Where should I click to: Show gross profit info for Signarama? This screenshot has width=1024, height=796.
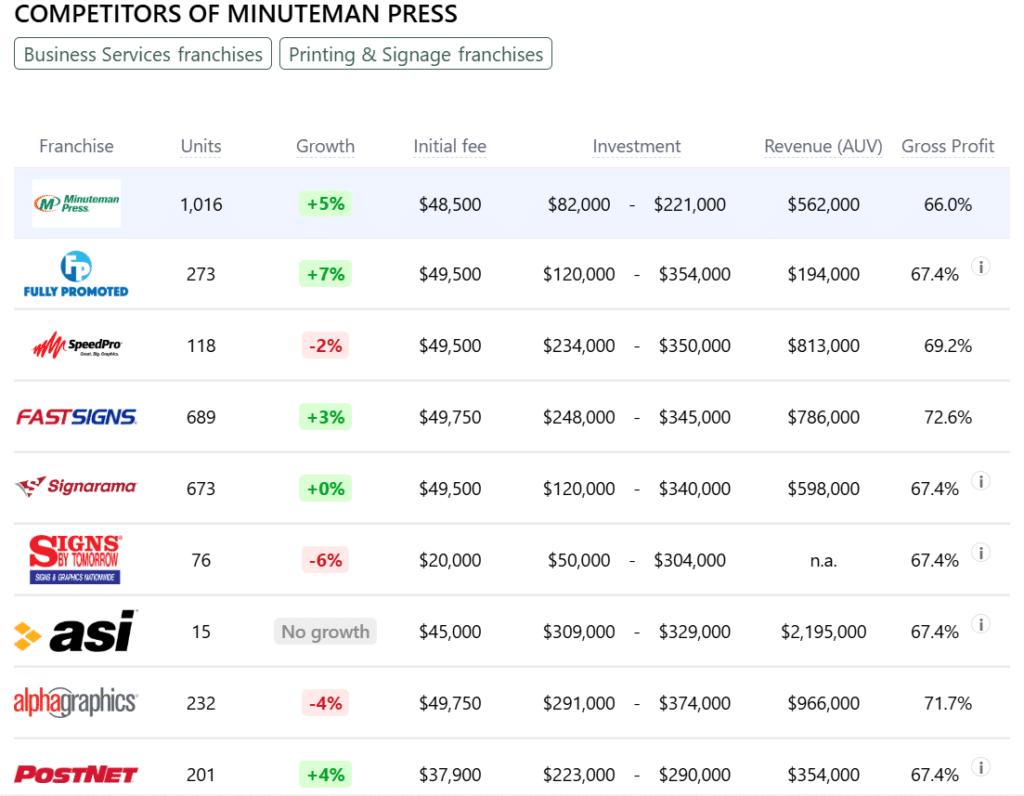click(x=980, y=481)
